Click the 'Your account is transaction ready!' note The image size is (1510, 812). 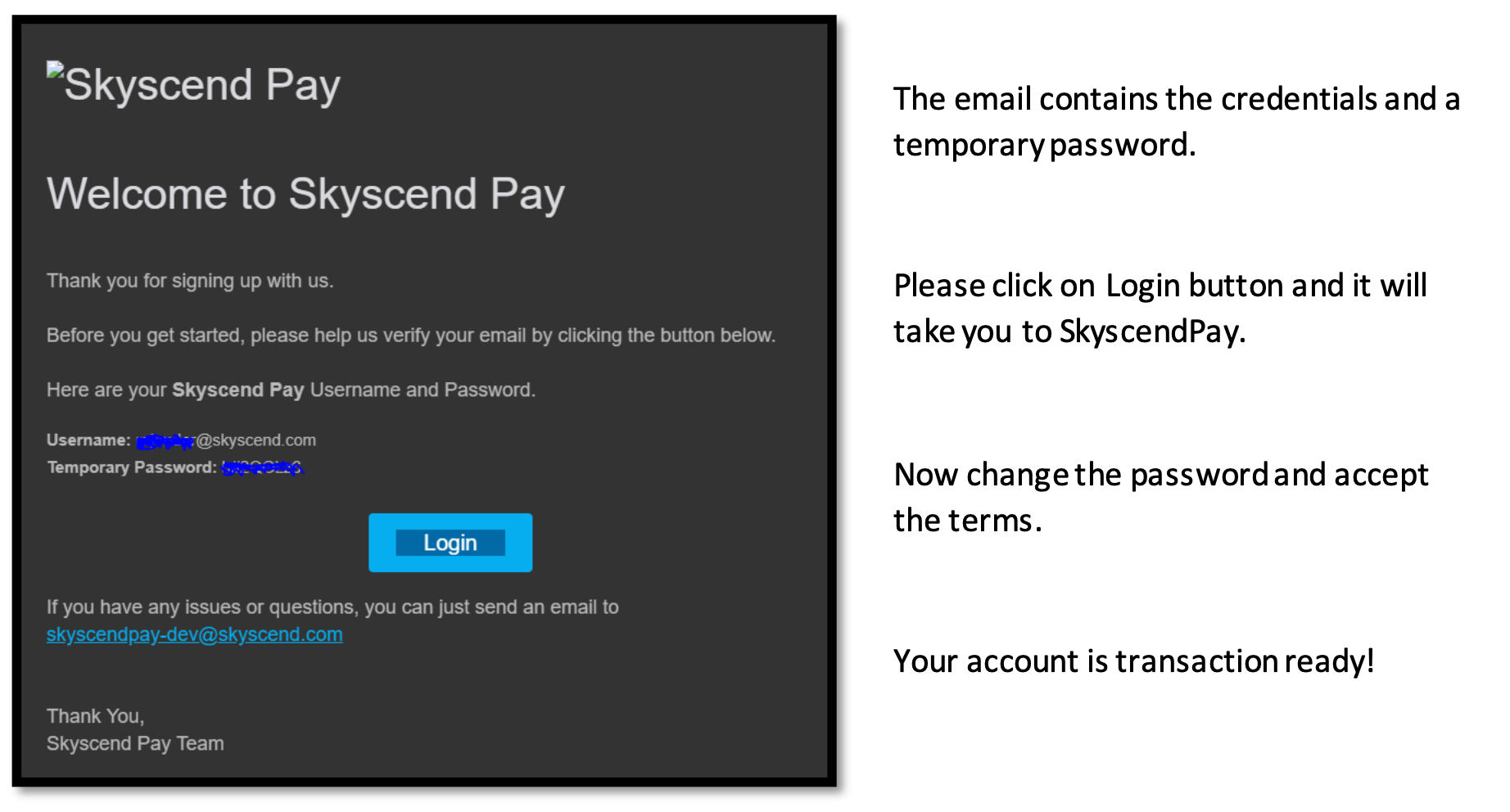click(1133, 661)
